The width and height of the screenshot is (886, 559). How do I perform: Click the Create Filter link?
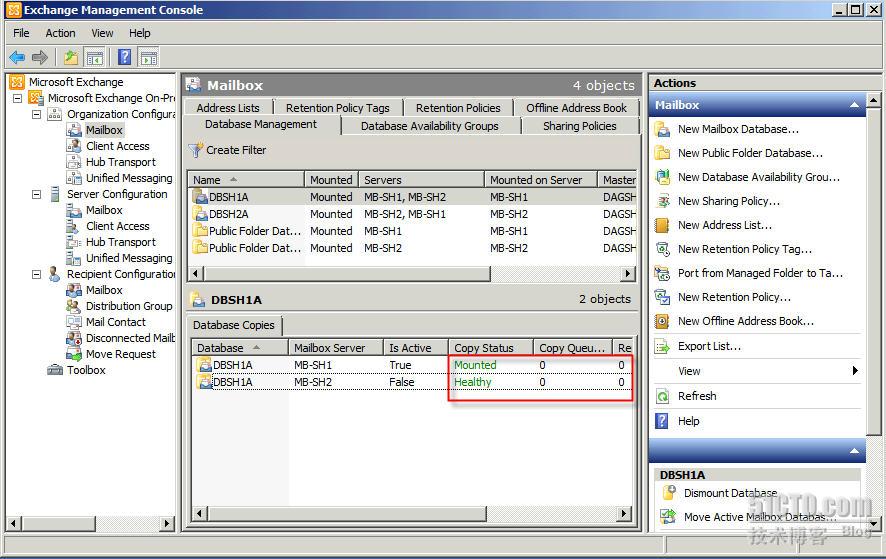(x=236, y=150)
